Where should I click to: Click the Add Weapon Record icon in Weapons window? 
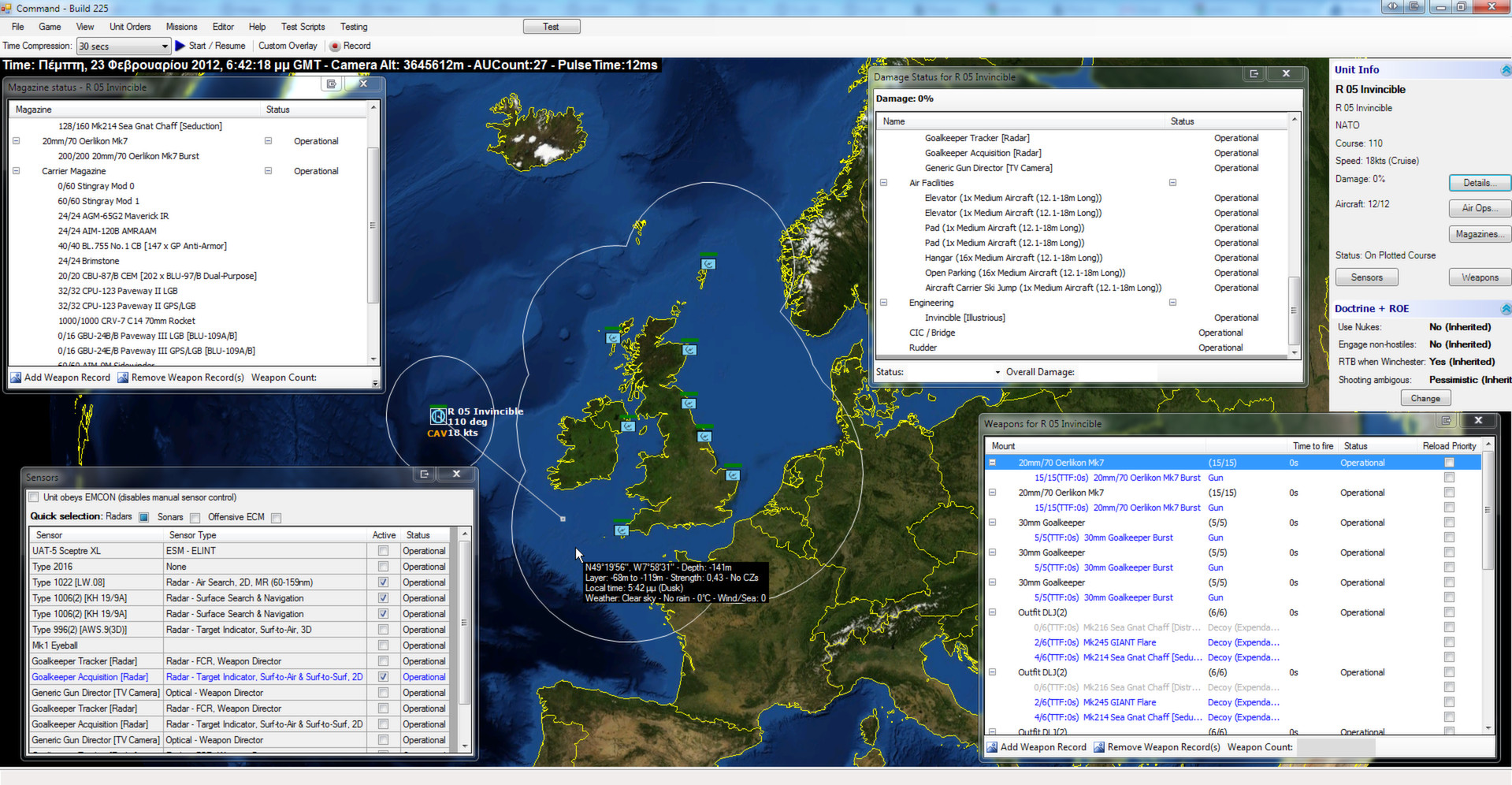992,746
